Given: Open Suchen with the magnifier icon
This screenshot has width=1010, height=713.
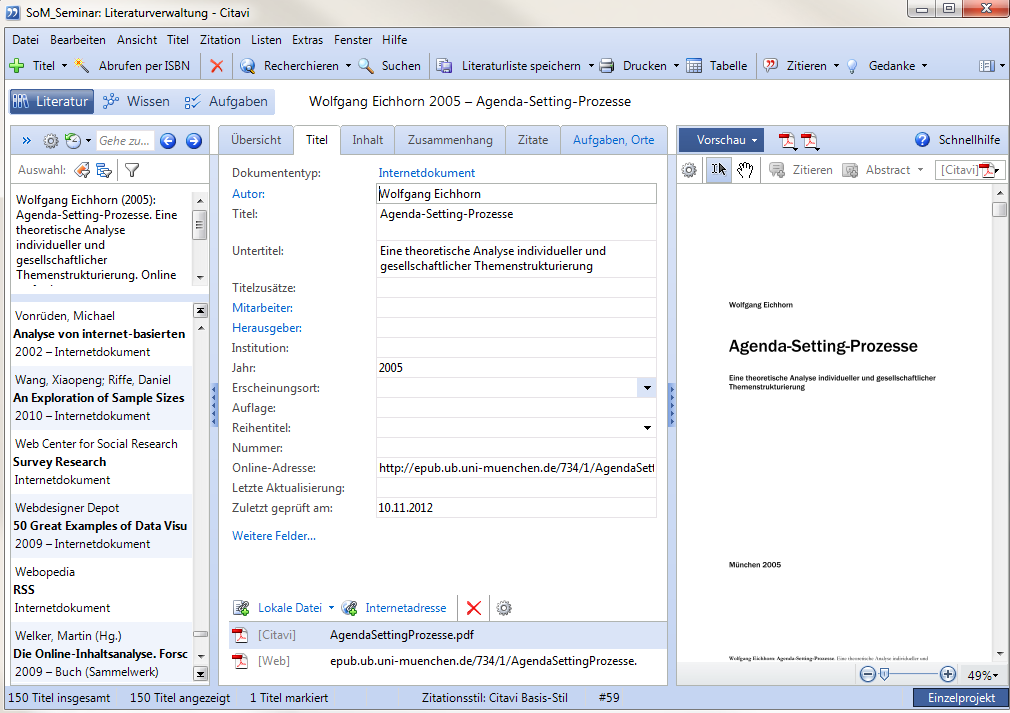Looking at the screenshot, I should [x=367, y=66].
